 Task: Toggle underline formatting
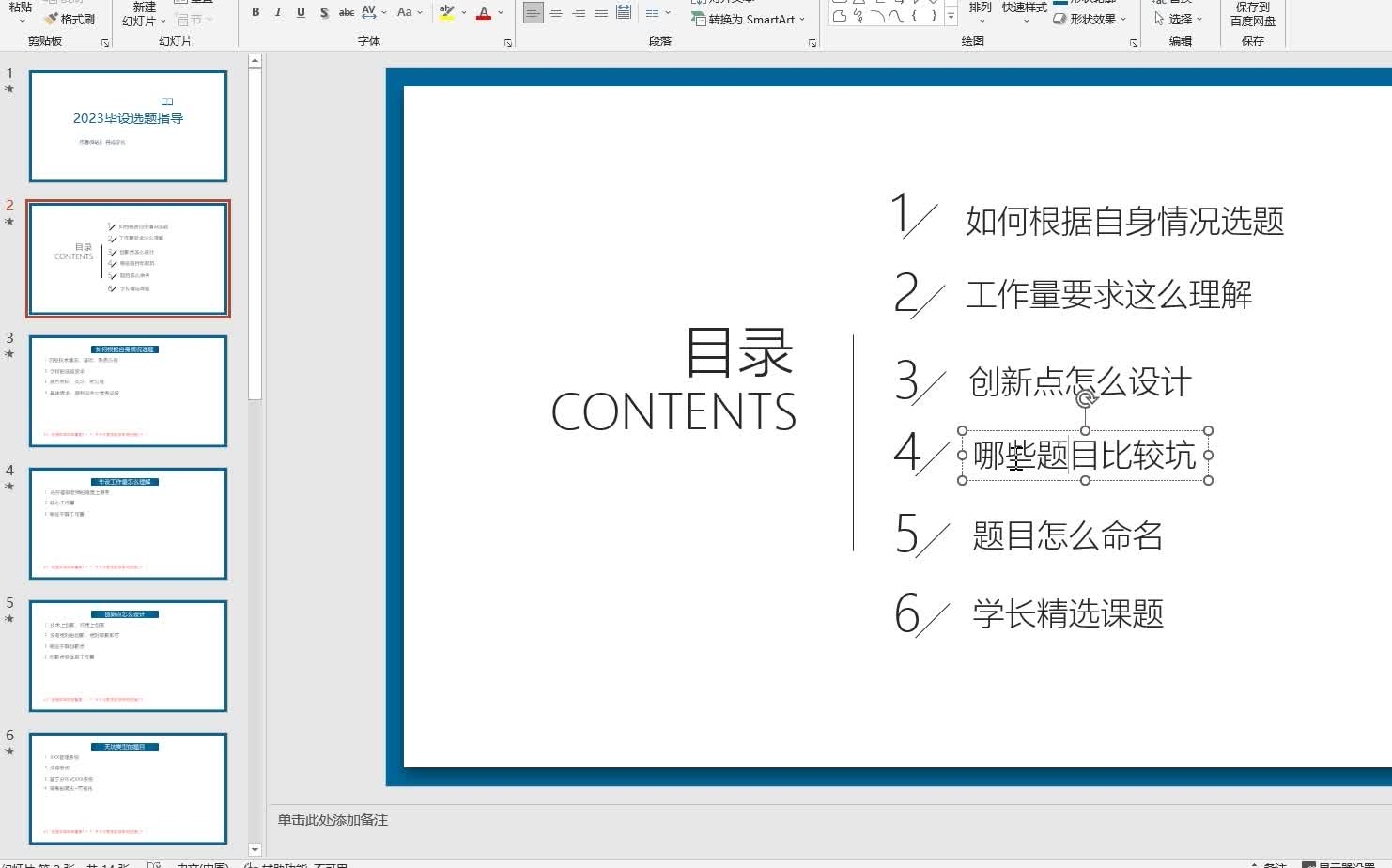(301, 12)
